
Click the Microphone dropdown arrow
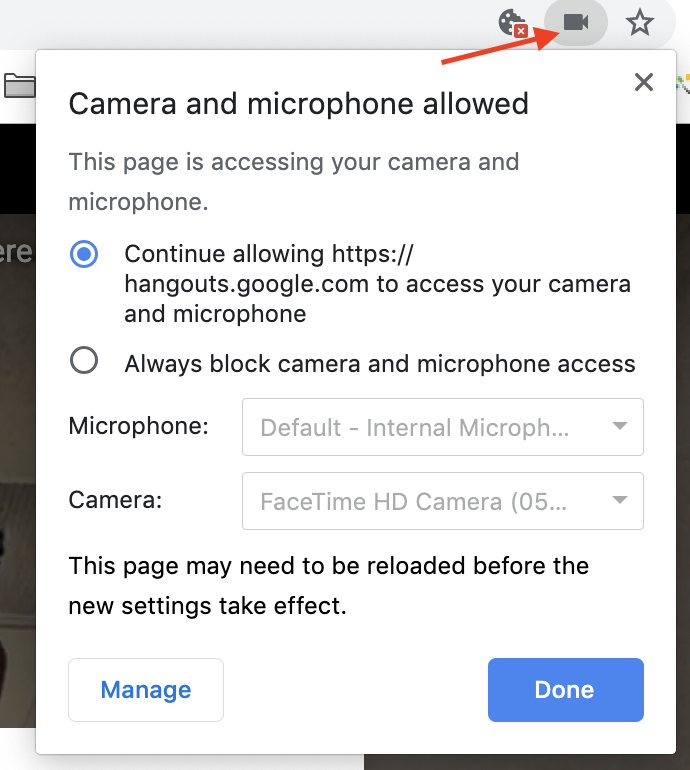[x=620, y=427]
